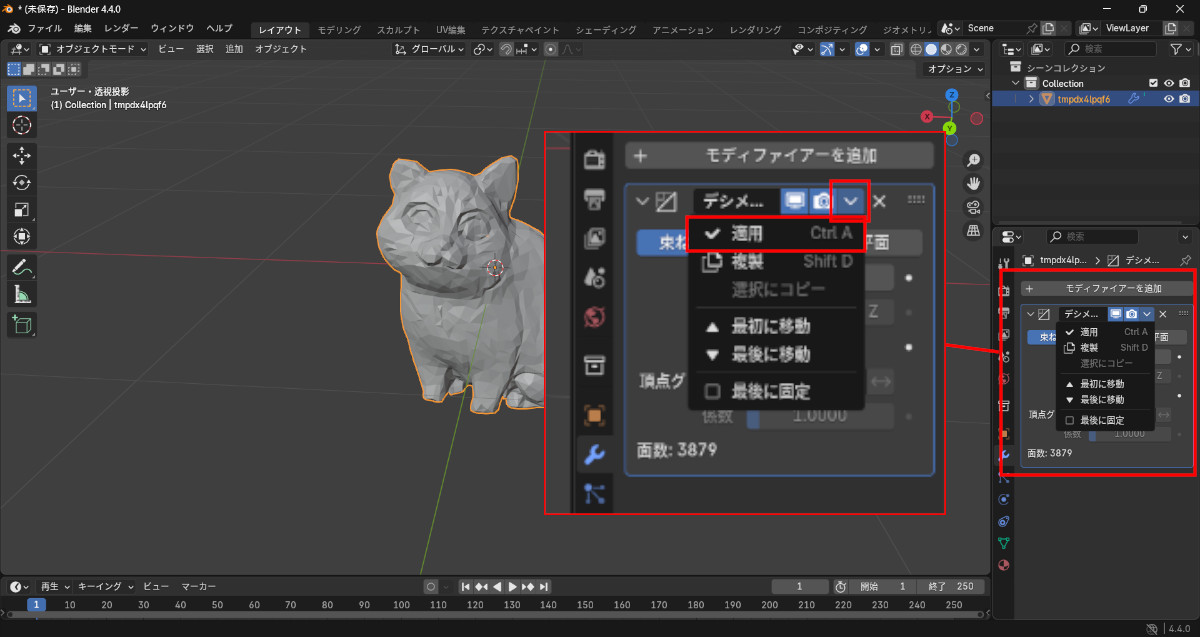
Task: Select the 3D Cursor tool
Action: pyautogui.click(x=22, y=125)
